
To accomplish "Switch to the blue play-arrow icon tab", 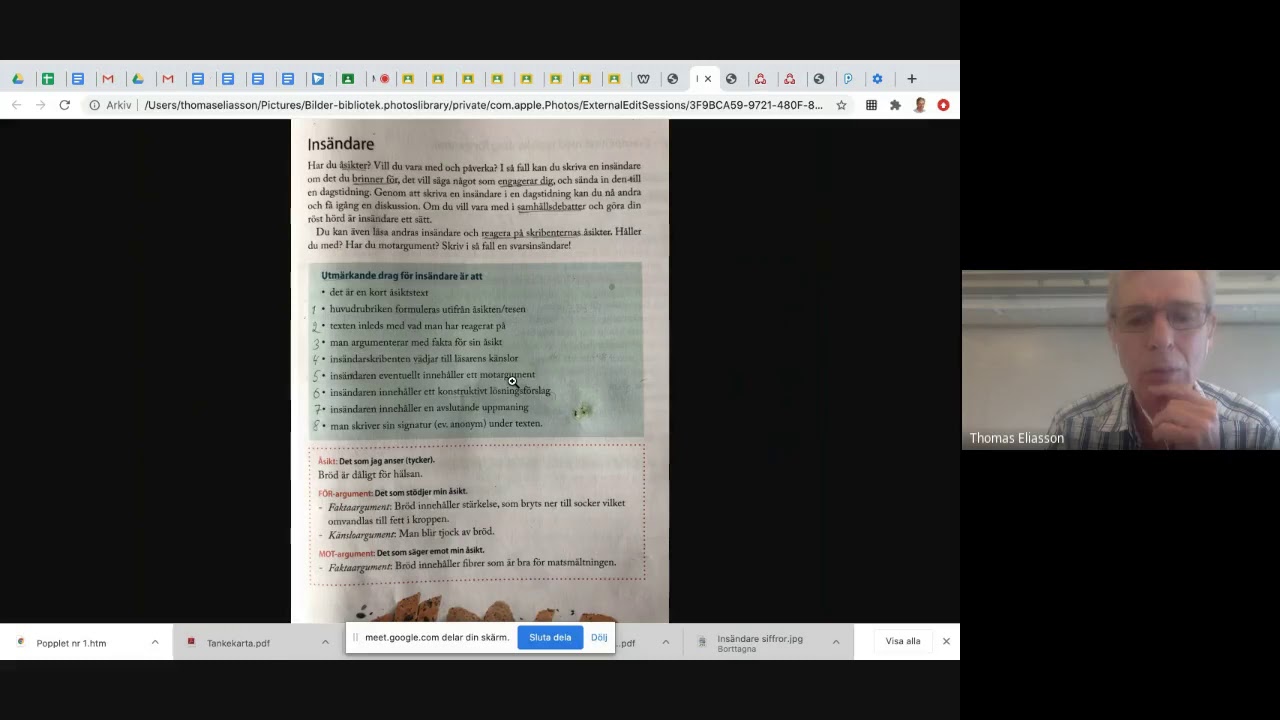I will click(x=318, y=79).
